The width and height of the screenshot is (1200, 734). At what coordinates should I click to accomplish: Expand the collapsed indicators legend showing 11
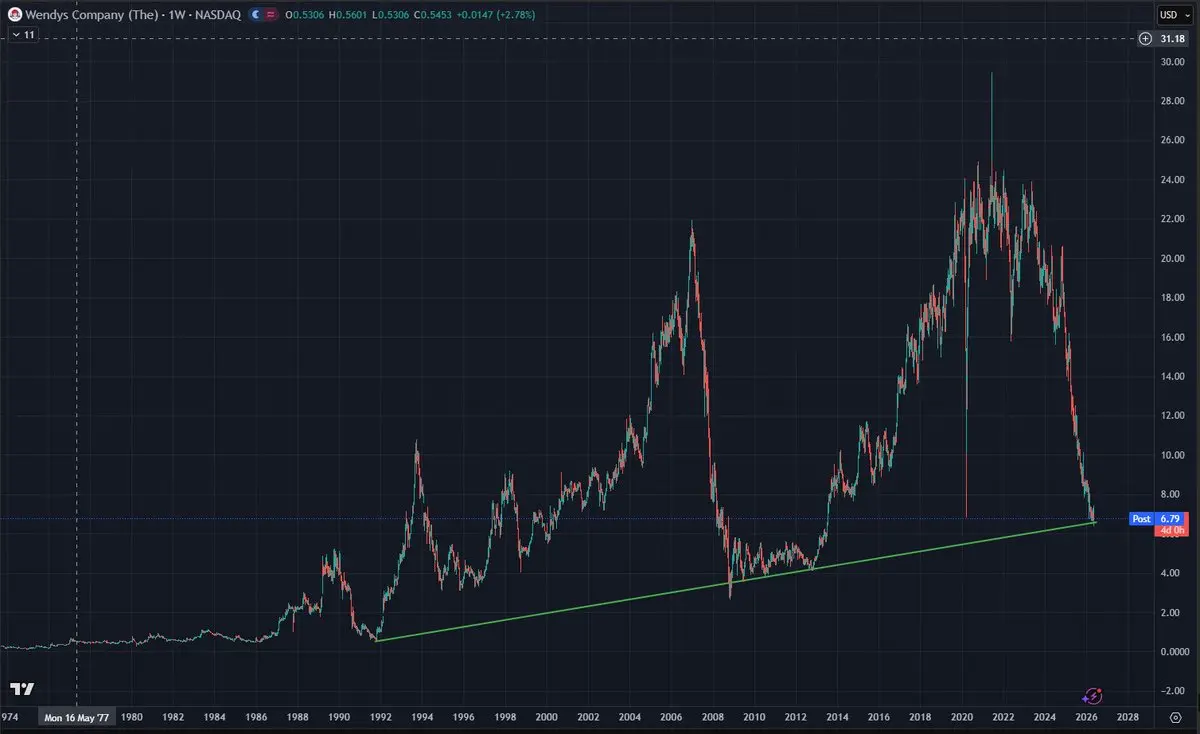click(x=22, y=34)
